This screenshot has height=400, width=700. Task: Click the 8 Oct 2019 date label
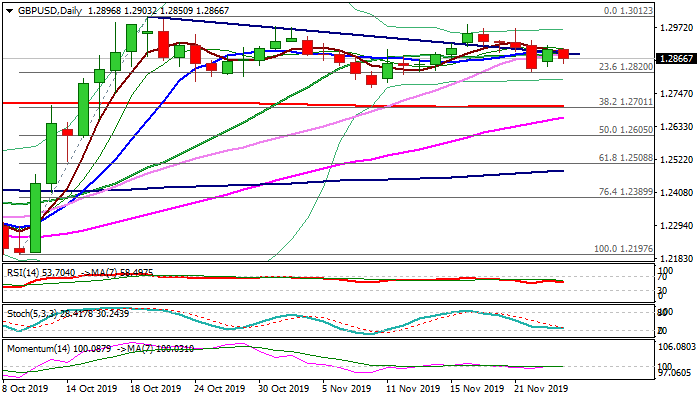pos(25,388)
